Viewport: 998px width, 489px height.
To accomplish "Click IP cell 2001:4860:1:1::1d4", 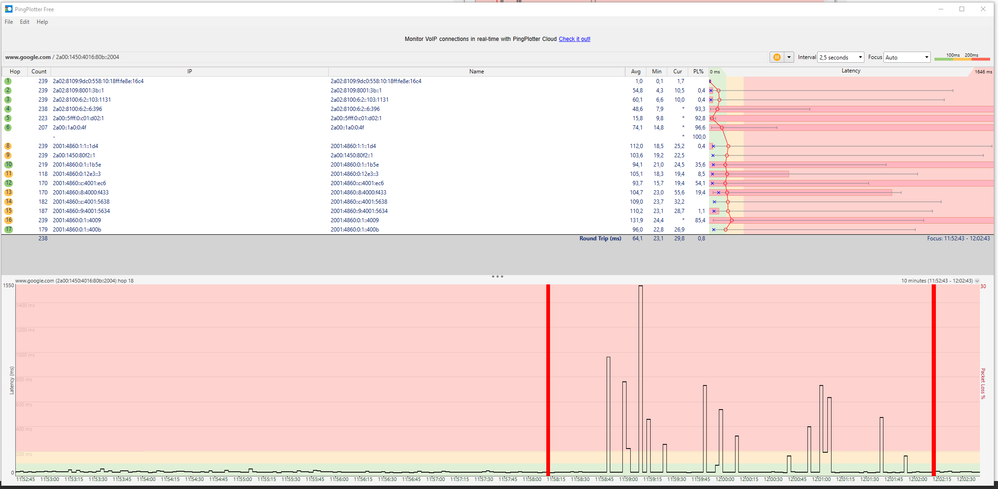I will click(x=76, y=146).
